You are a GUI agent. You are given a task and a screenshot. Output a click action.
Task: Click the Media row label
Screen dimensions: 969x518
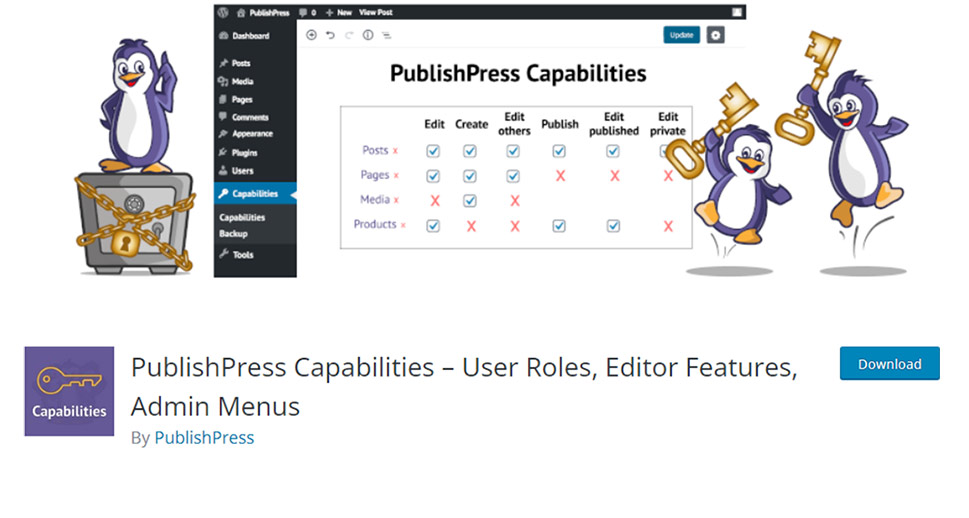(x=375, y=200)
